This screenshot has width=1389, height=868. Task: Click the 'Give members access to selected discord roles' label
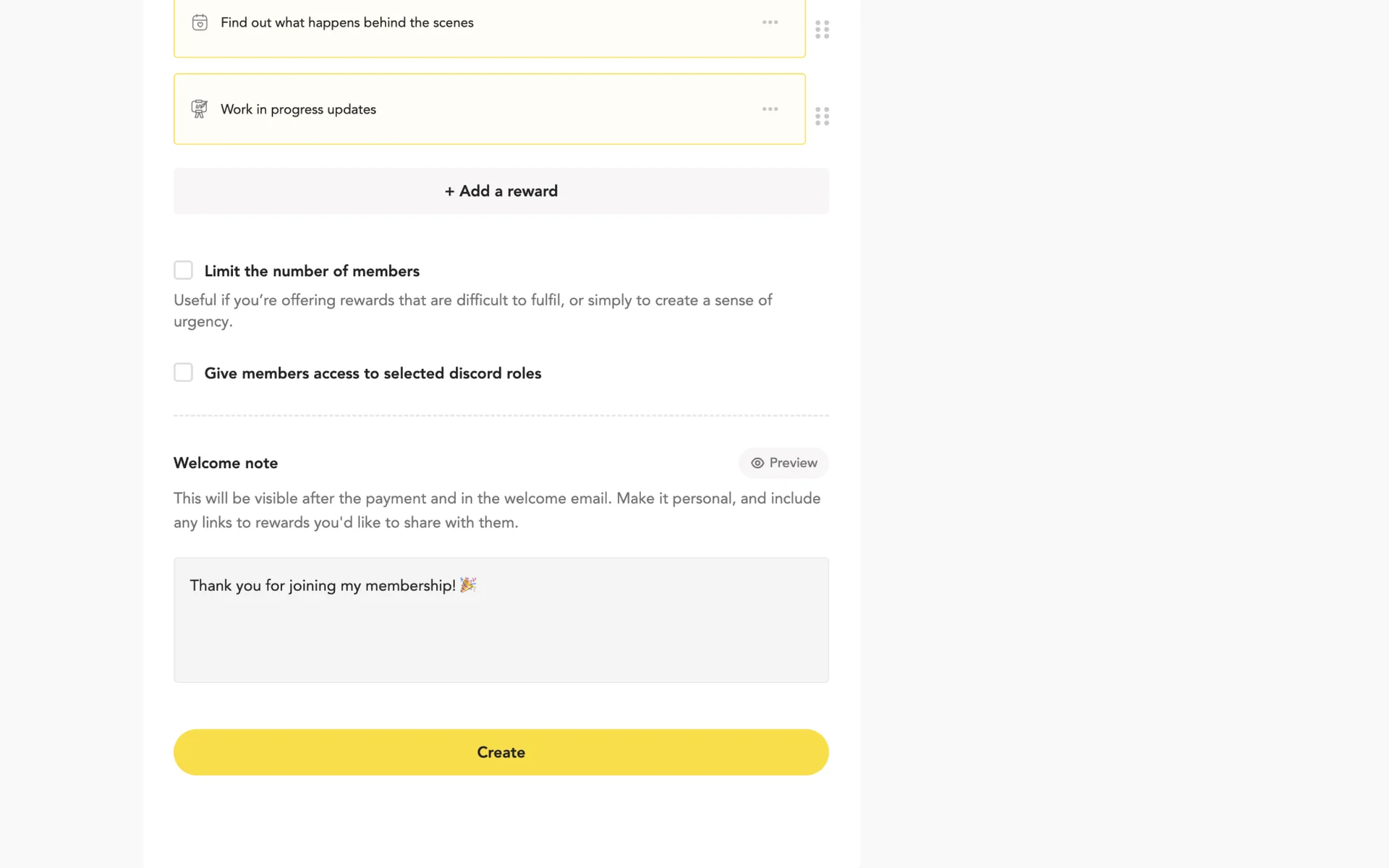[373, 373]
